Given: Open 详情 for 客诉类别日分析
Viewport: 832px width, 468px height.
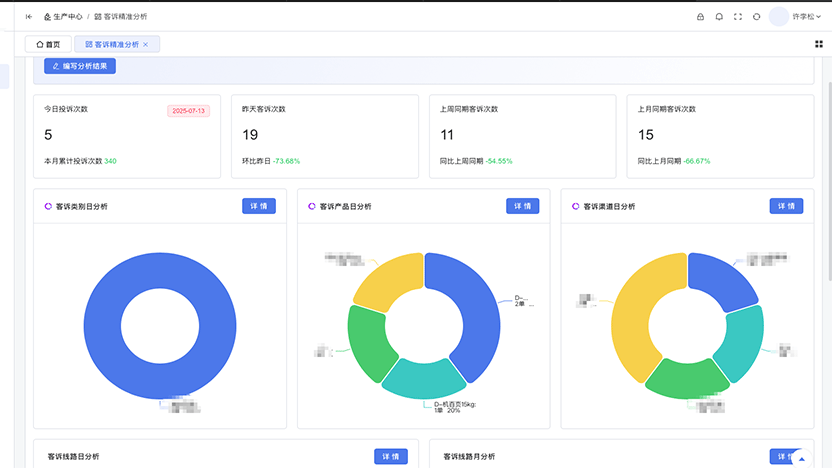Looking at the screenshot, I should 259,206.
